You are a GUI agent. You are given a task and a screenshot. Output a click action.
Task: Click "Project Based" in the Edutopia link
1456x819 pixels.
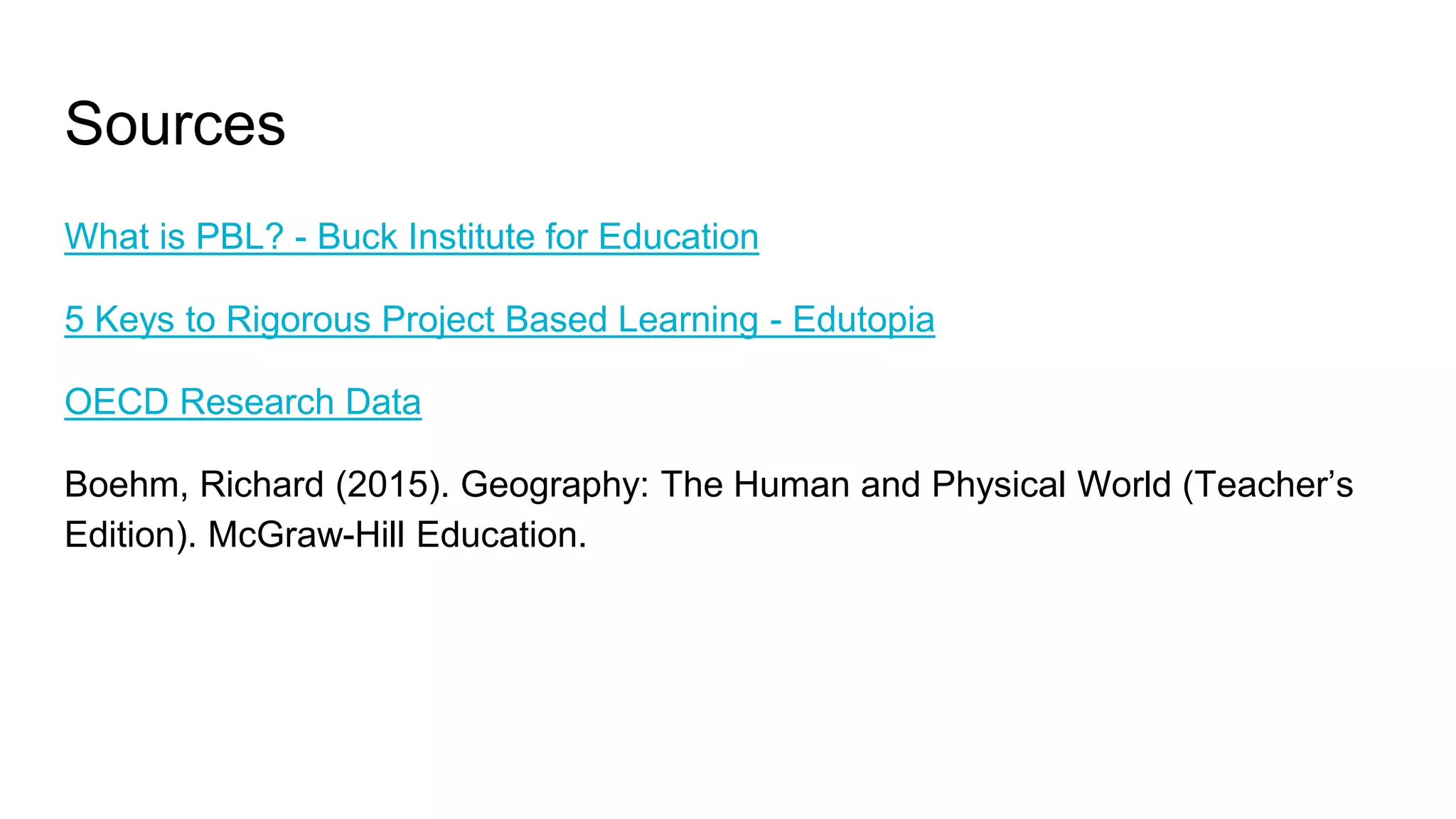pyautogui.click(x=494, y=319)
